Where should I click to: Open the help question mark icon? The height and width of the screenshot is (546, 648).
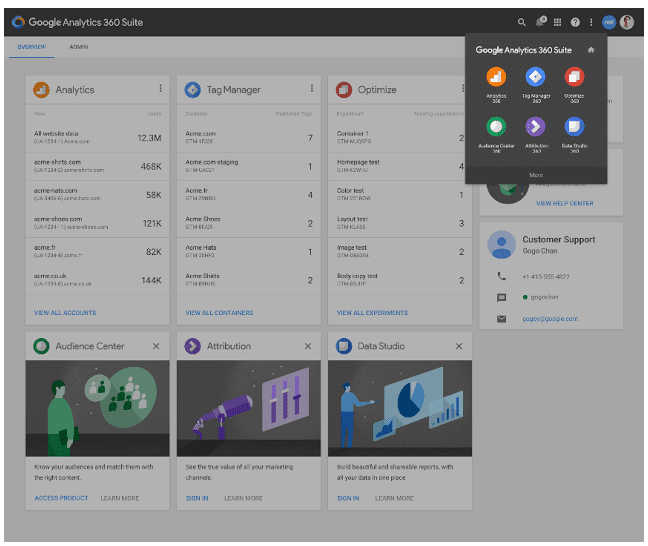[x=575, y=22]
